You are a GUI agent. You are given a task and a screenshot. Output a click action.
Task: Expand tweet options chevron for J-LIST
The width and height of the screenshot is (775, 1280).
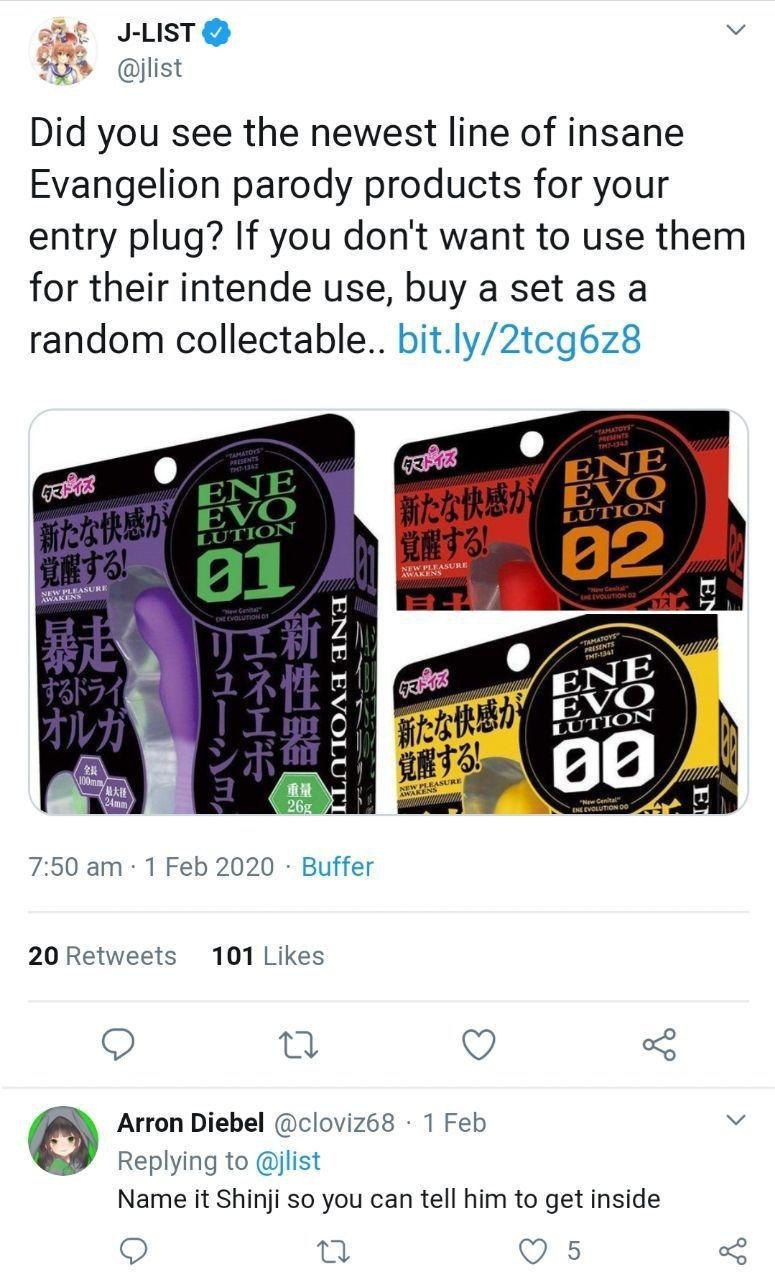pyautogui.click(x=735, y=31)
